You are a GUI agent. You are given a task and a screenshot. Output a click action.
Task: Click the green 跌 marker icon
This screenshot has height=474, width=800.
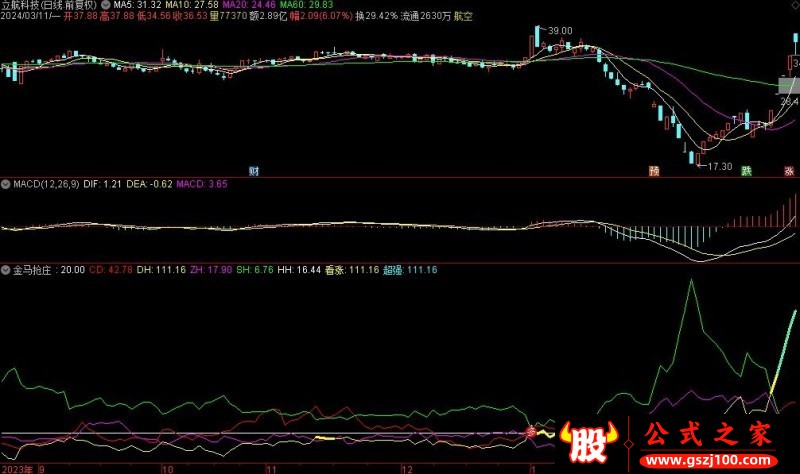[x=746, y=171]
